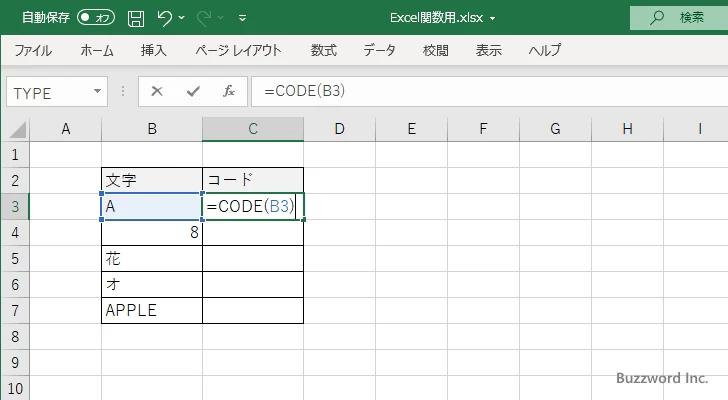Select column H header
The width and height of the screenshot is (728, 400).
click(627, 129)
